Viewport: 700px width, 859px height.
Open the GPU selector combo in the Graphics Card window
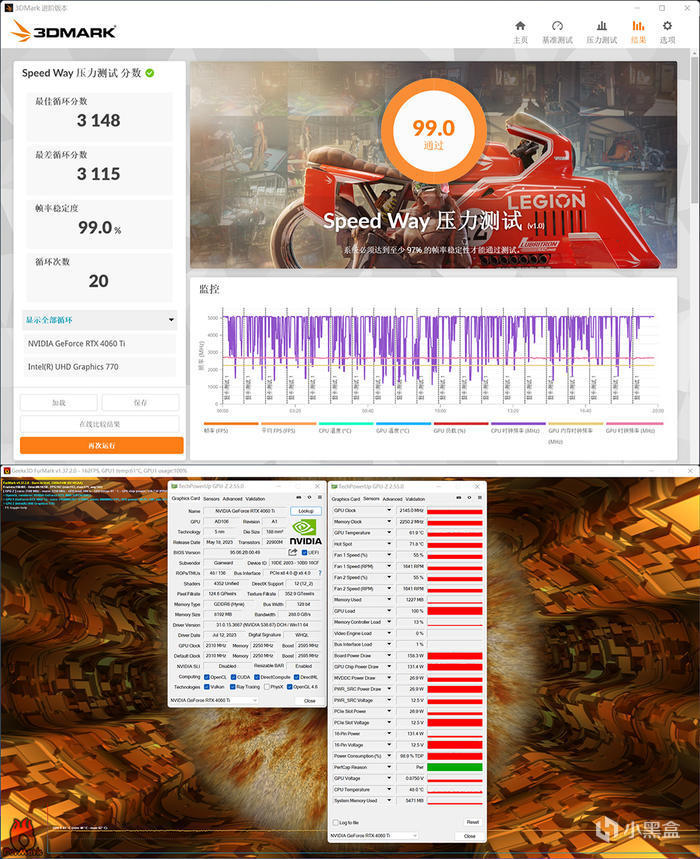[x=214, y=700]
